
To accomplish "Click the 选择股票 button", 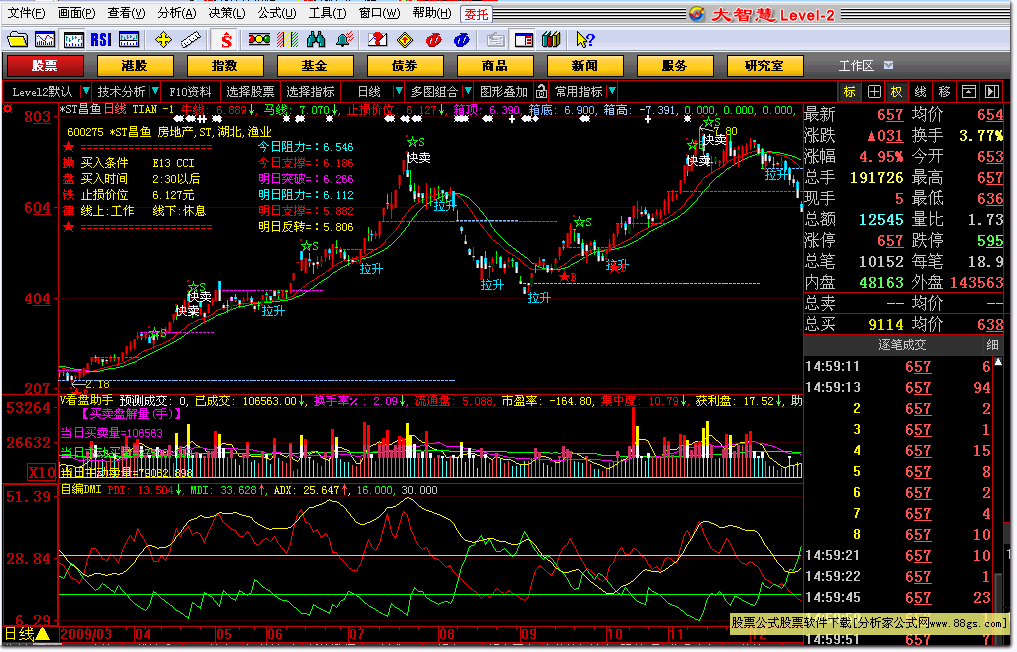I will (250, 91).
